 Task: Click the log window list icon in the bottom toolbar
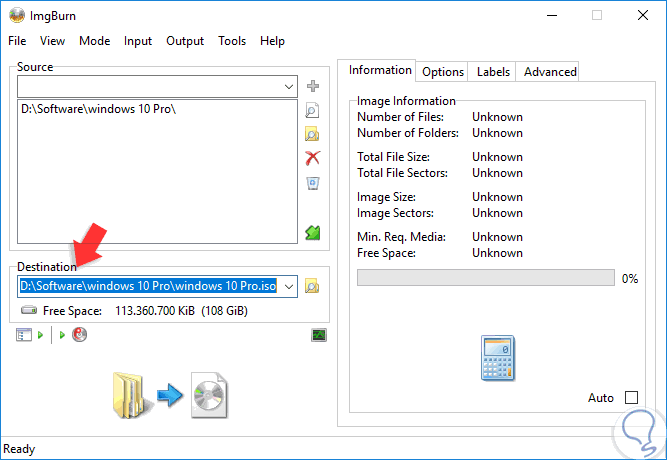(x=24, y=335)
